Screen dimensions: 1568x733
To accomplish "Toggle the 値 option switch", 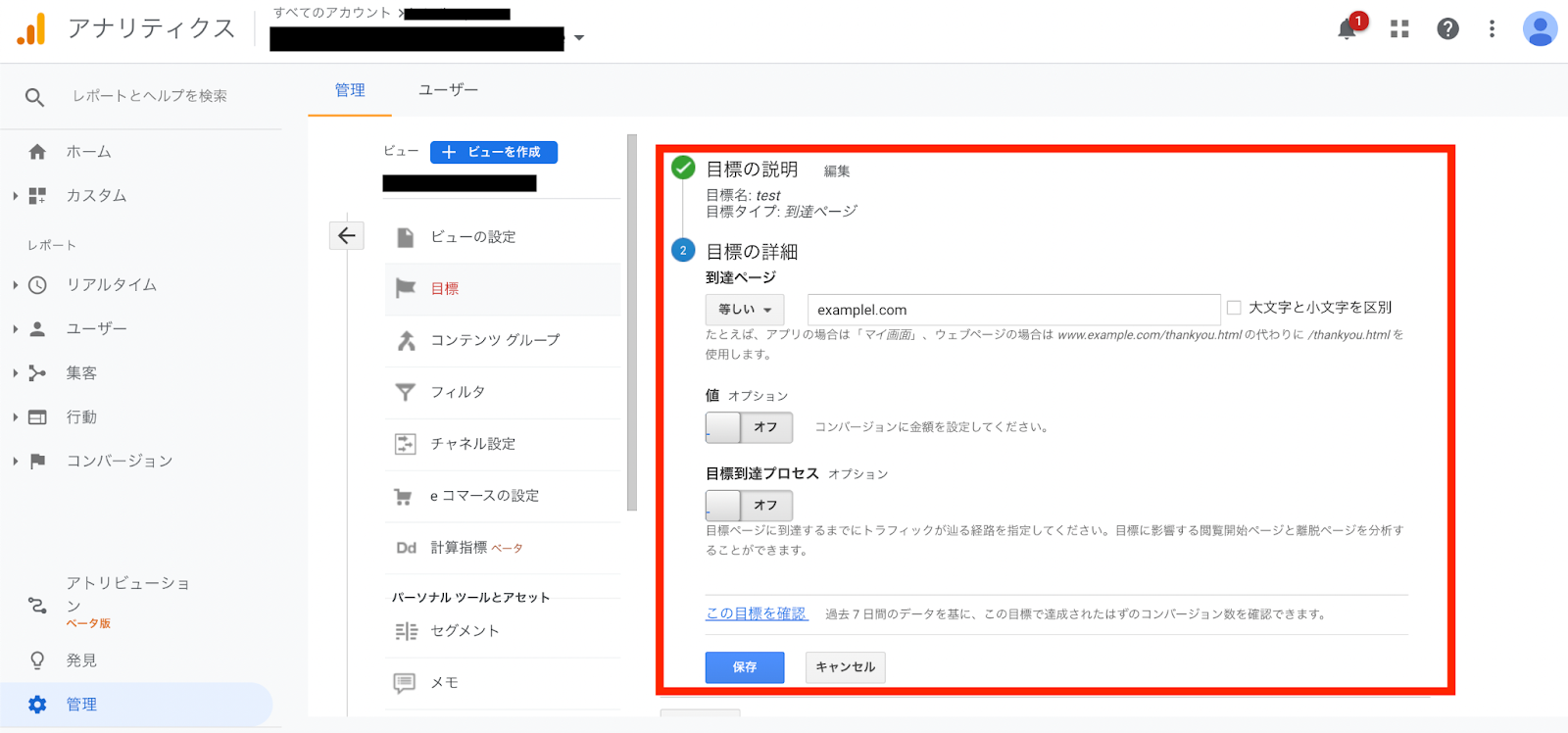I will click(749, 427).
